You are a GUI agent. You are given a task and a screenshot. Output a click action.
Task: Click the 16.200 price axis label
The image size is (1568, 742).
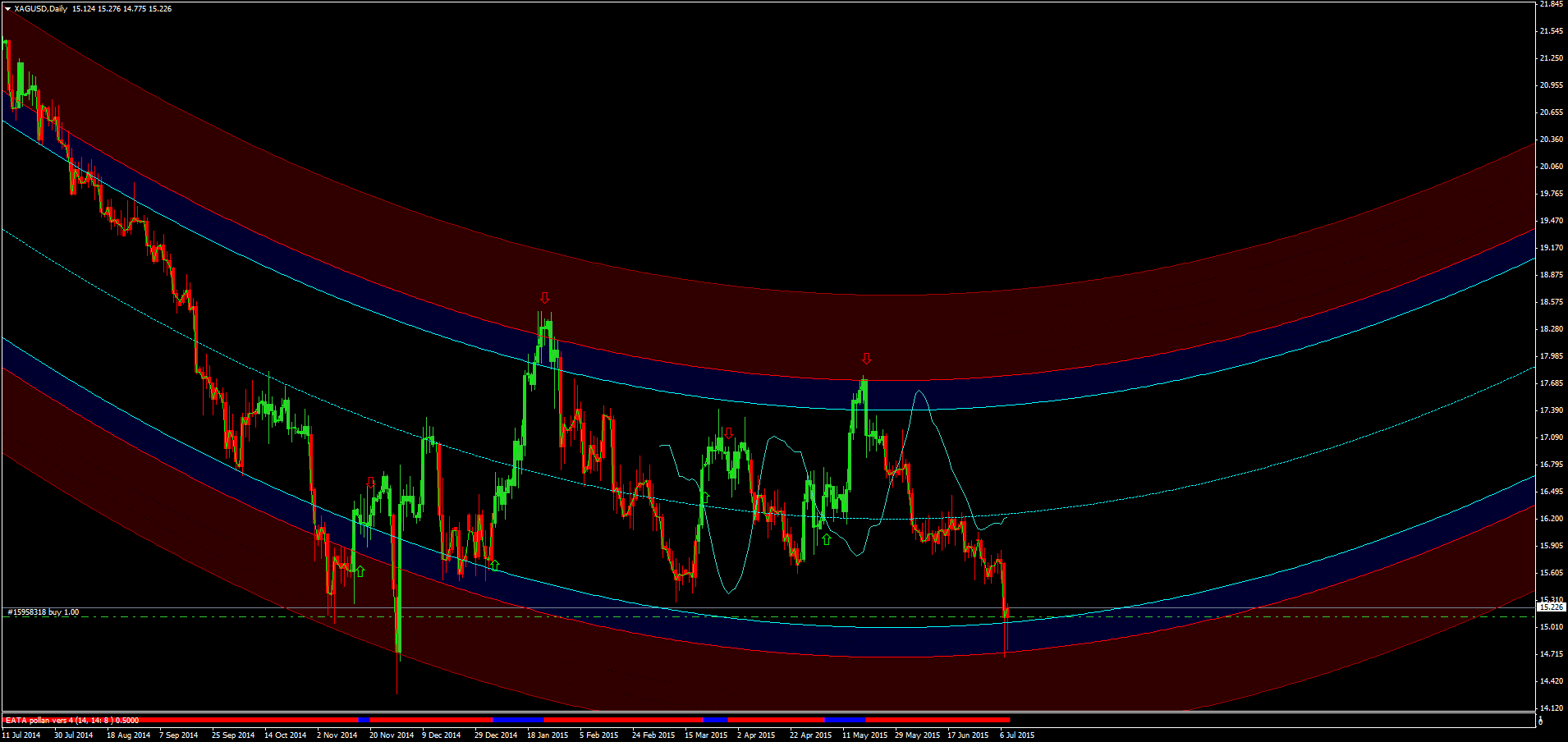[1552, 519]
